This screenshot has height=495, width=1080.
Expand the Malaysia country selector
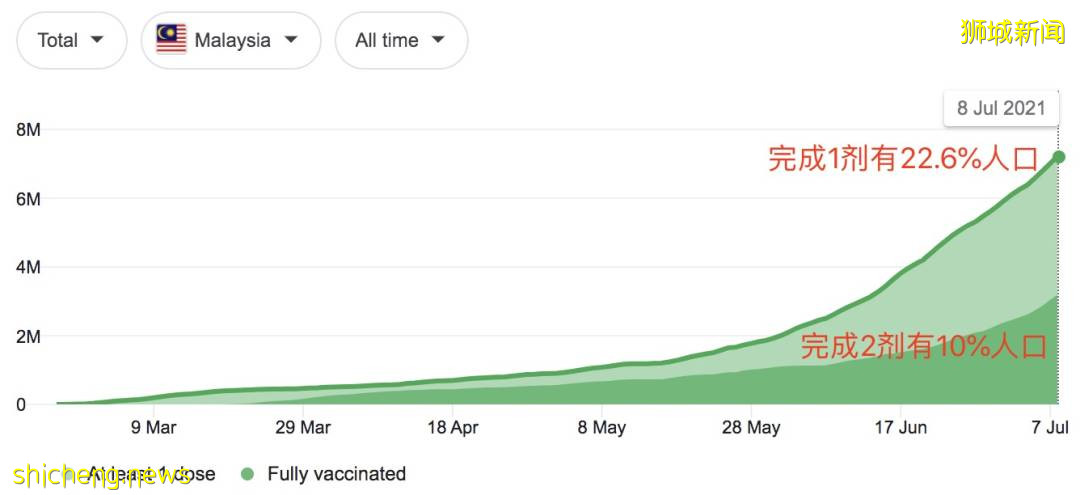230,41
